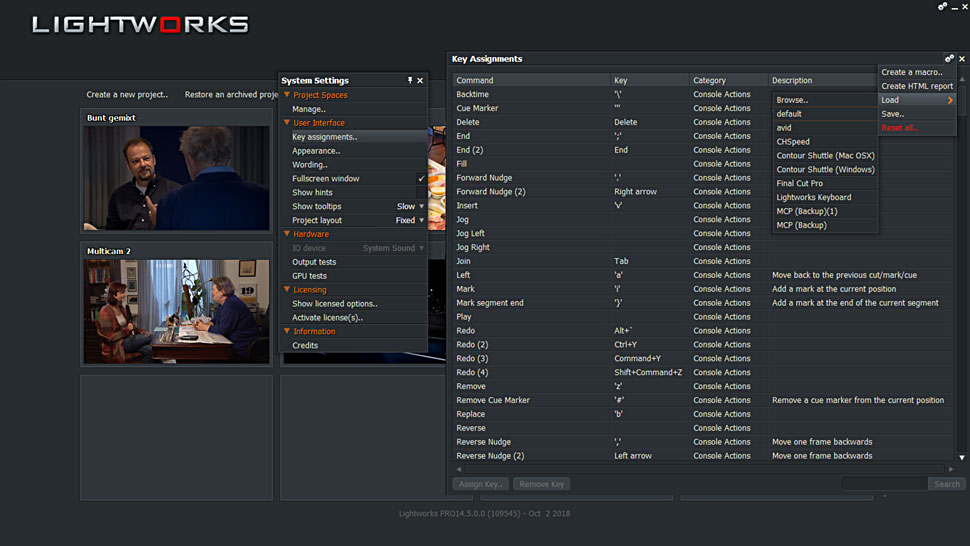970x546 pixels.
Task: Open the Bunt gemixt project thumbnail
Action: tap(176, 178)
